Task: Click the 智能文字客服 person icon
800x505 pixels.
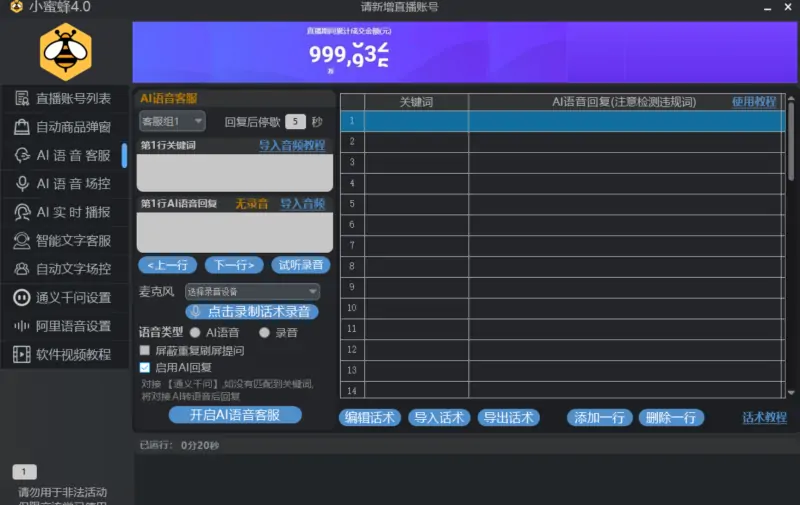Action: [x=21, y=241]
